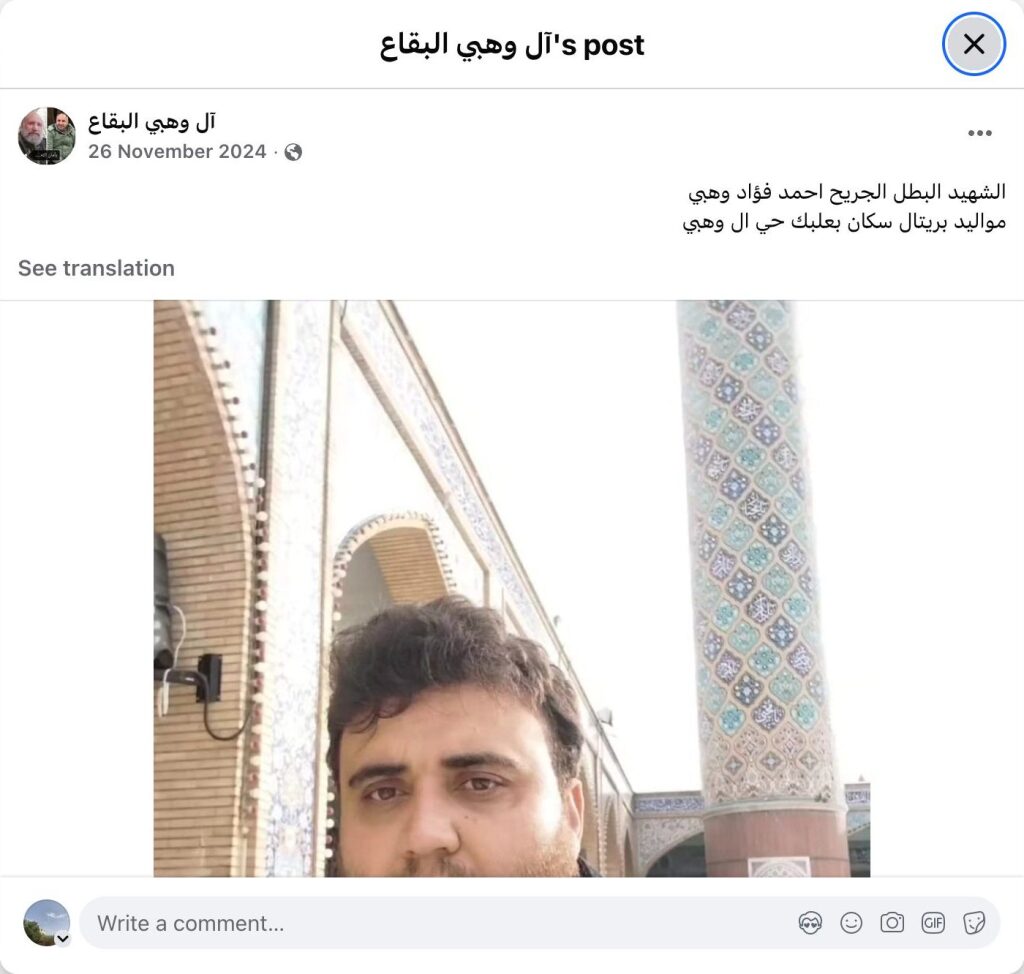Viewport: 1024px width, 974px height.
Task: Open the GIF picker in comment box
Action: pyautogui.click(x=933, y=923)
